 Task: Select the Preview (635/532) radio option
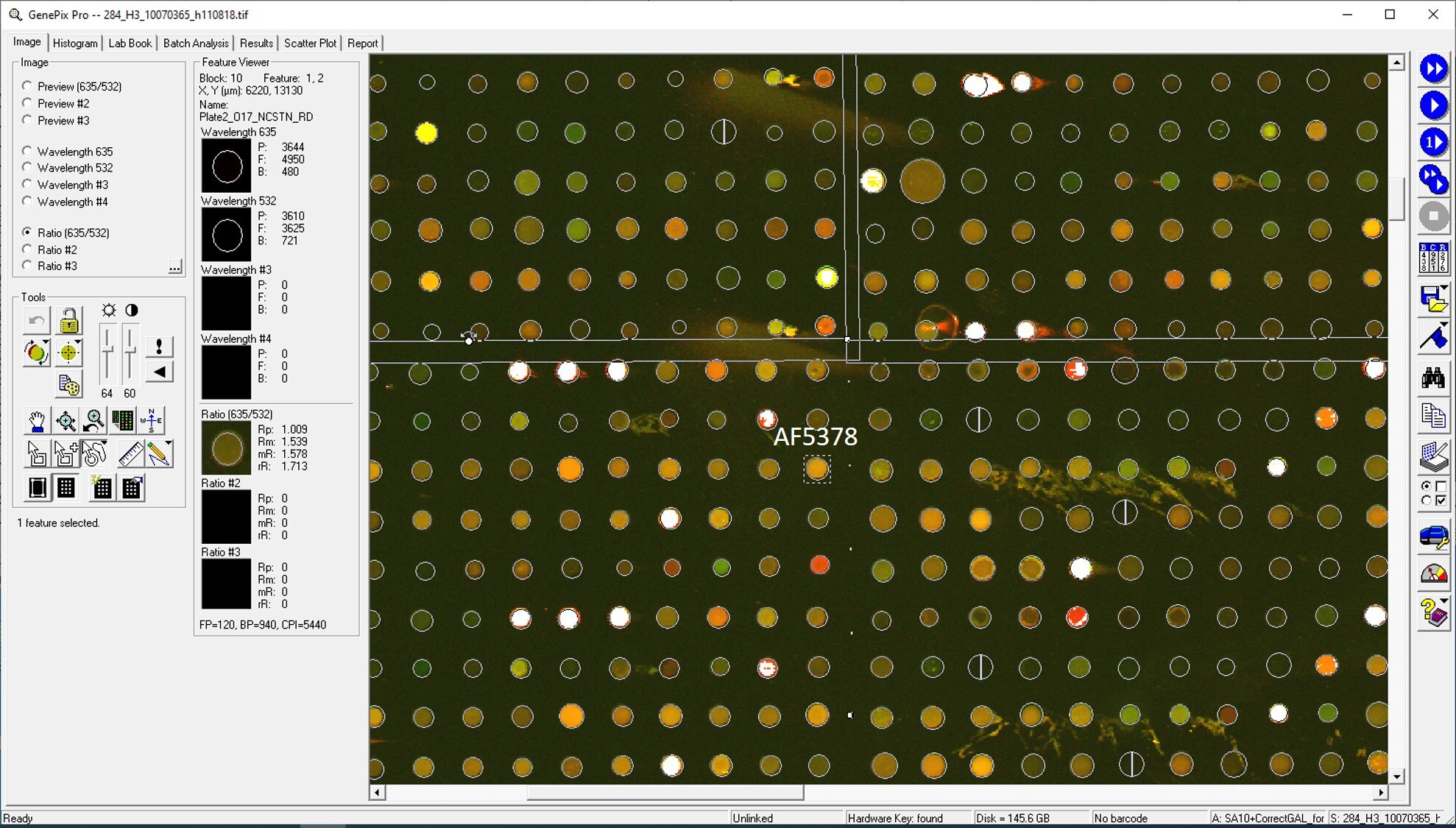point(27,86)
